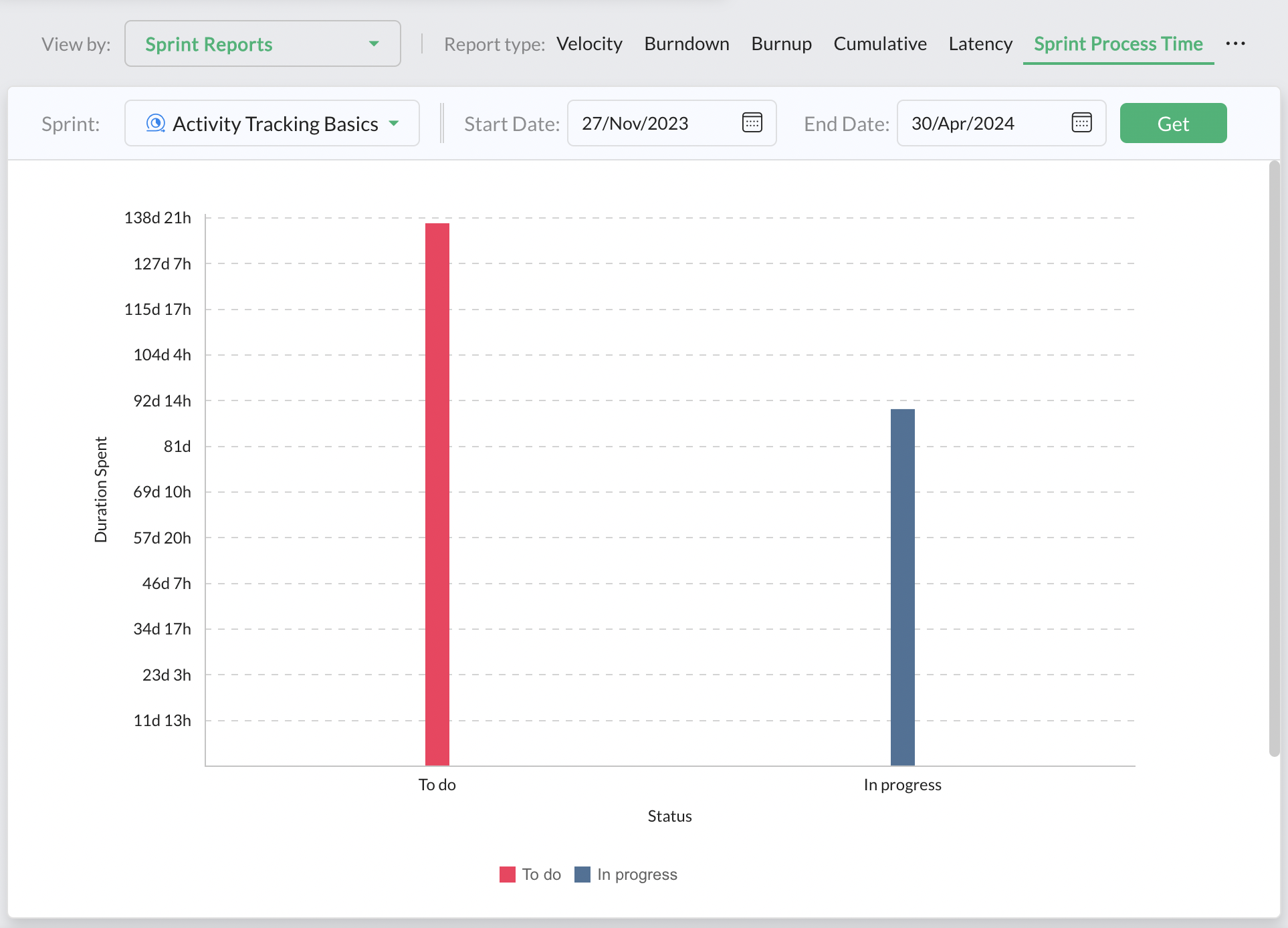Click the sprint timer icon beside Activity Tracking Basics
This screenshot has height=928, width=1288.
coord(156,123)
